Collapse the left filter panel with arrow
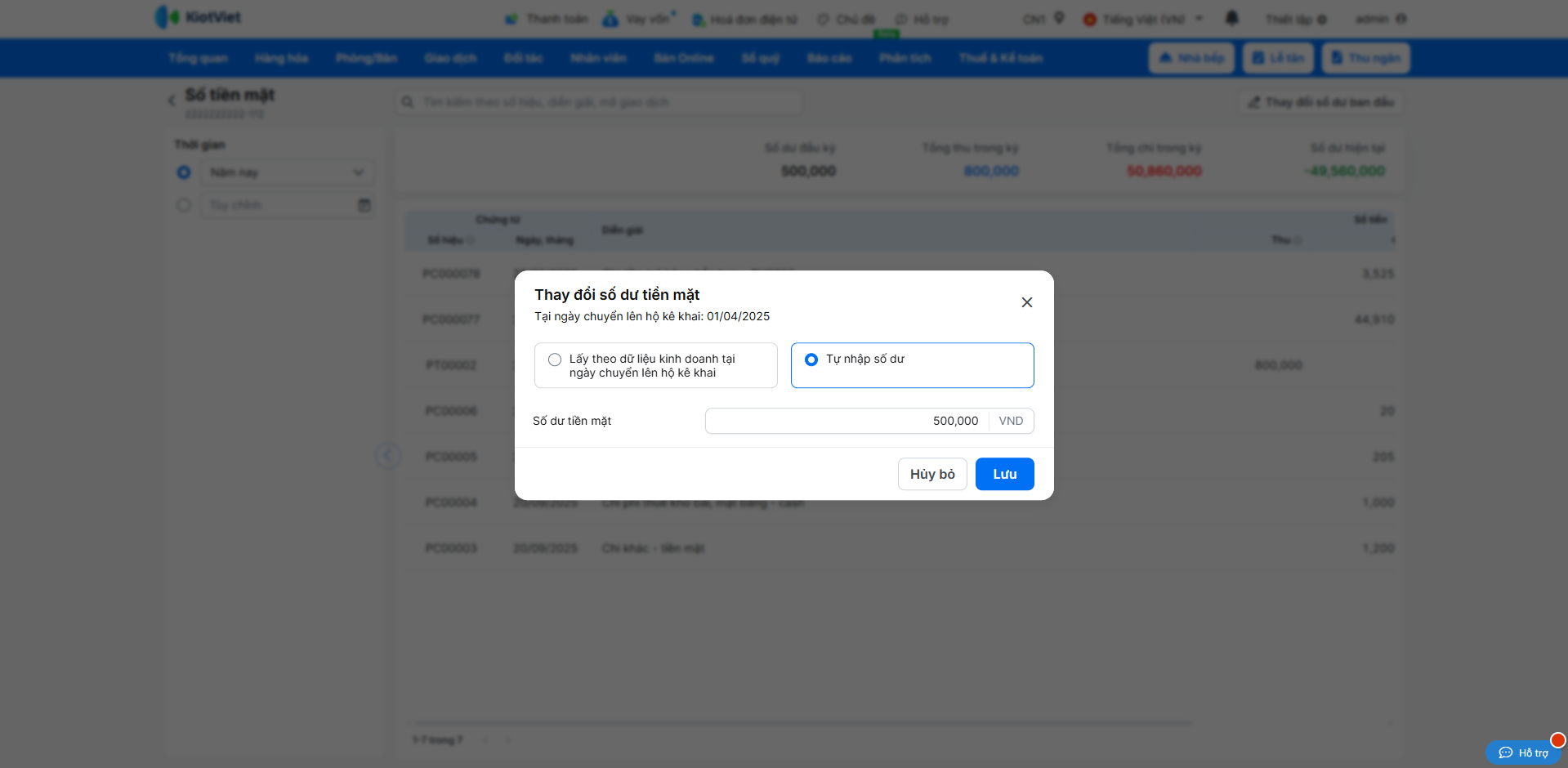 [388, 455]
